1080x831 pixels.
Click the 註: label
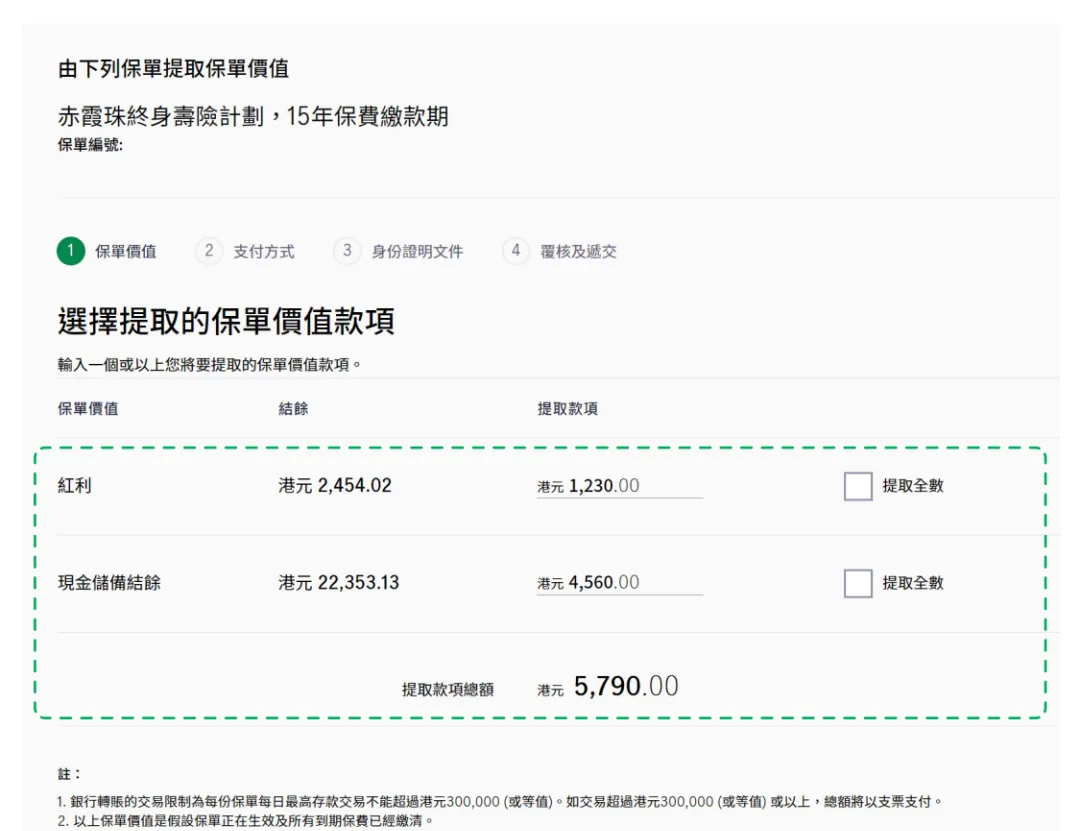tap(69, 774)
